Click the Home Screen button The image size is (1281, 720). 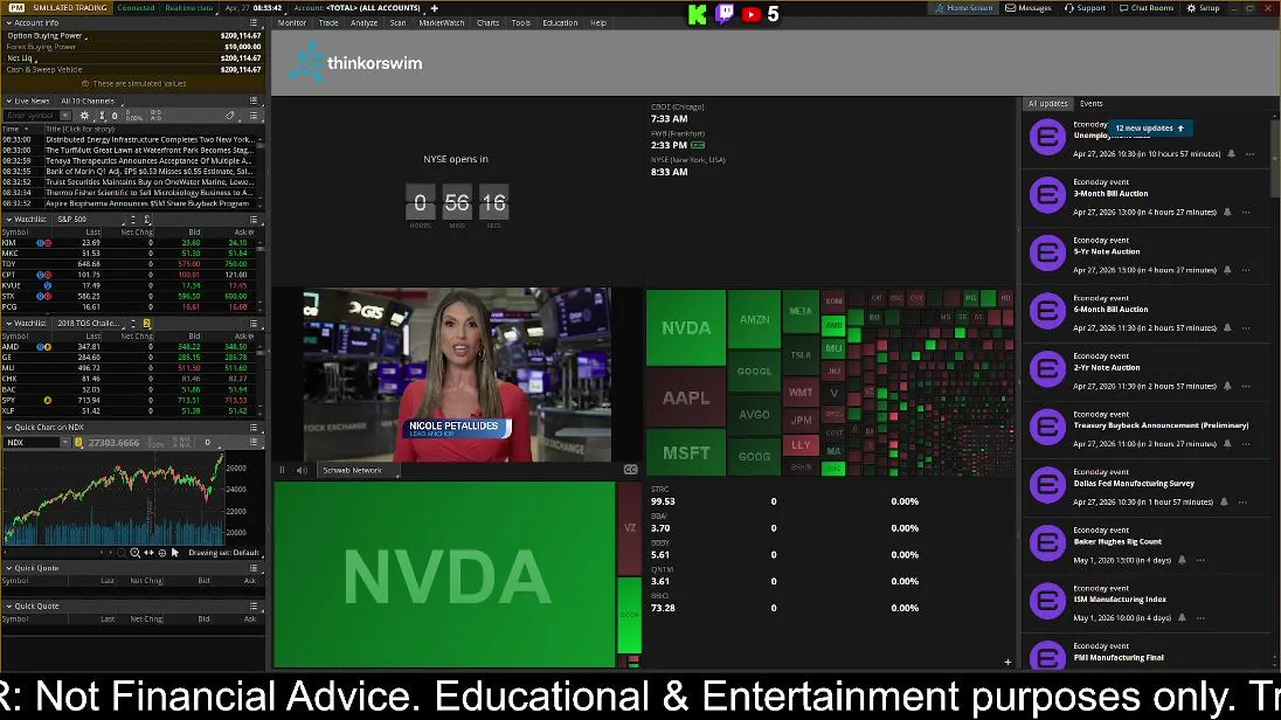tap(964, 8)
